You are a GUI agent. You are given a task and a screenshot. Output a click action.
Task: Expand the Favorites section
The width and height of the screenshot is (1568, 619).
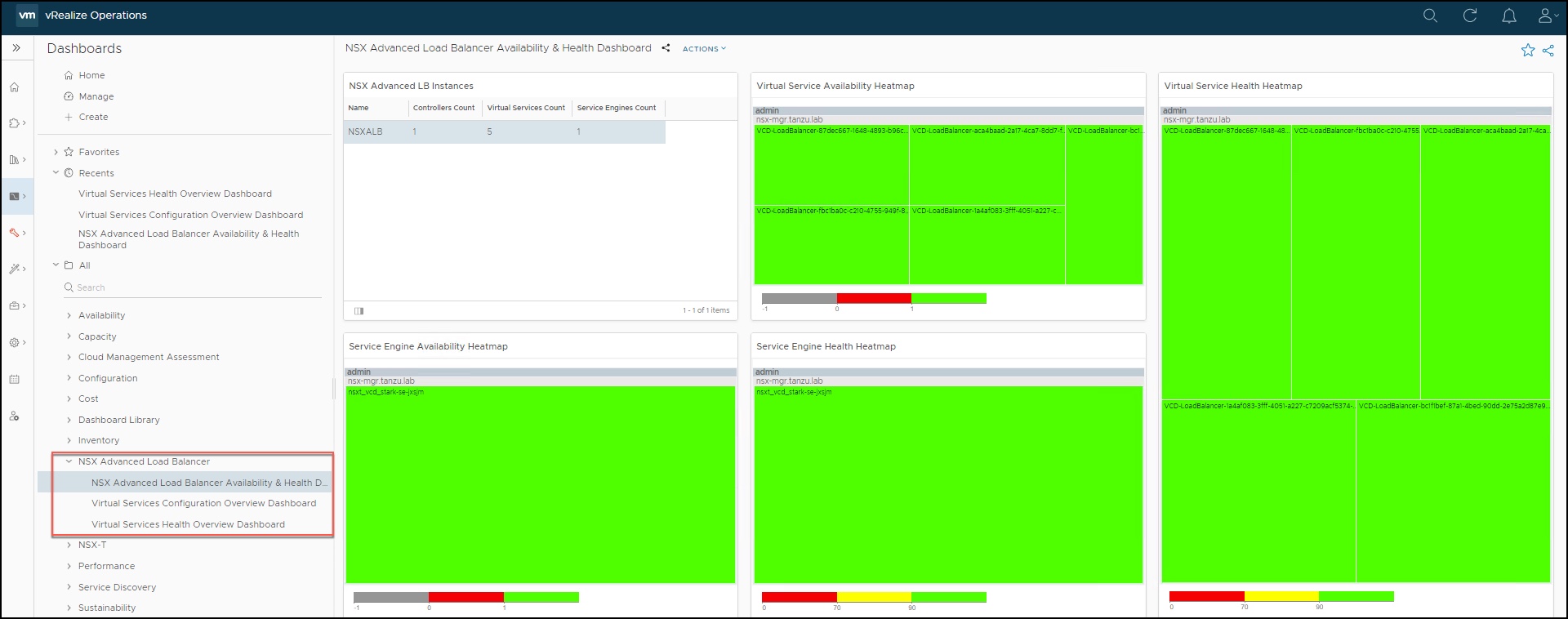point(56,152)
